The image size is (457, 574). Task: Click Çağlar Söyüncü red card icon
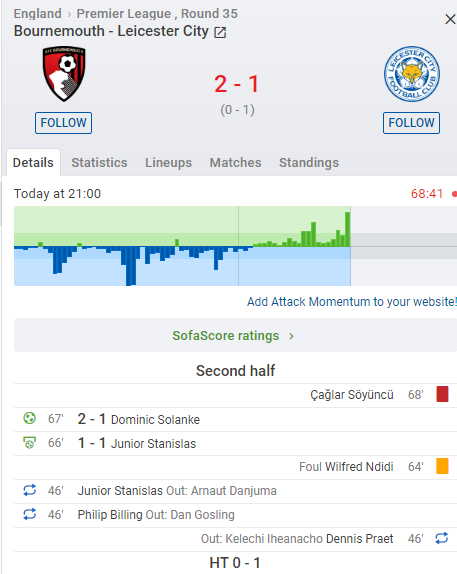click(442, 394)
